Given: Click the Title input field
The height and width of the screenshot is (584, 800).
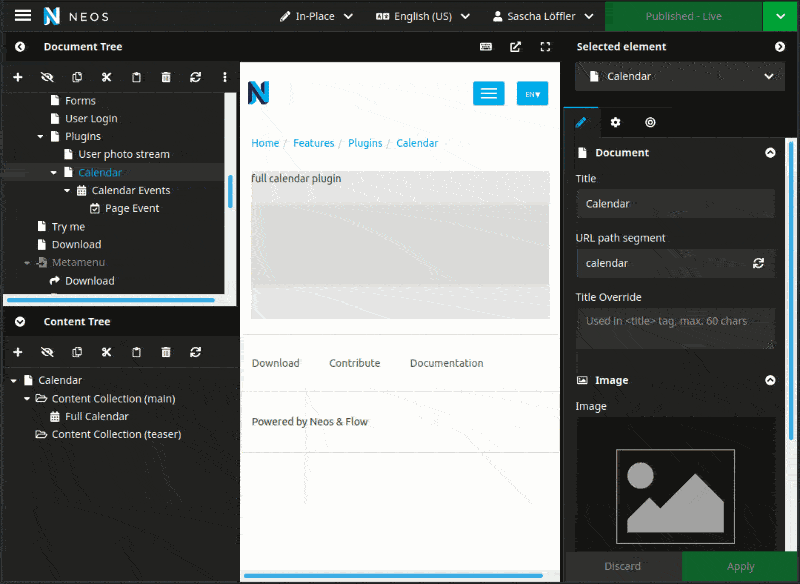Looking at the screenshot, I should coord(676,204).
